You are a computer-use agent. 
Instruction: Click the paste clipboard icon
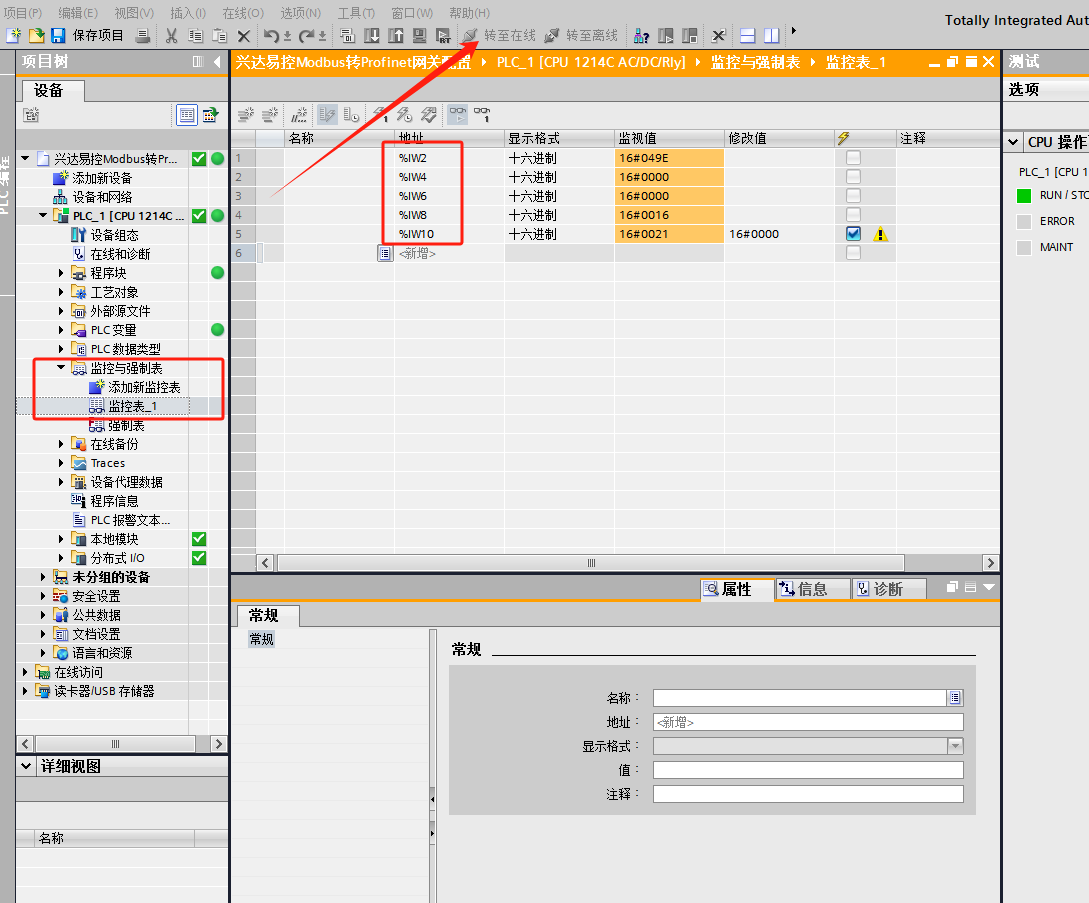tap(219, 35)
